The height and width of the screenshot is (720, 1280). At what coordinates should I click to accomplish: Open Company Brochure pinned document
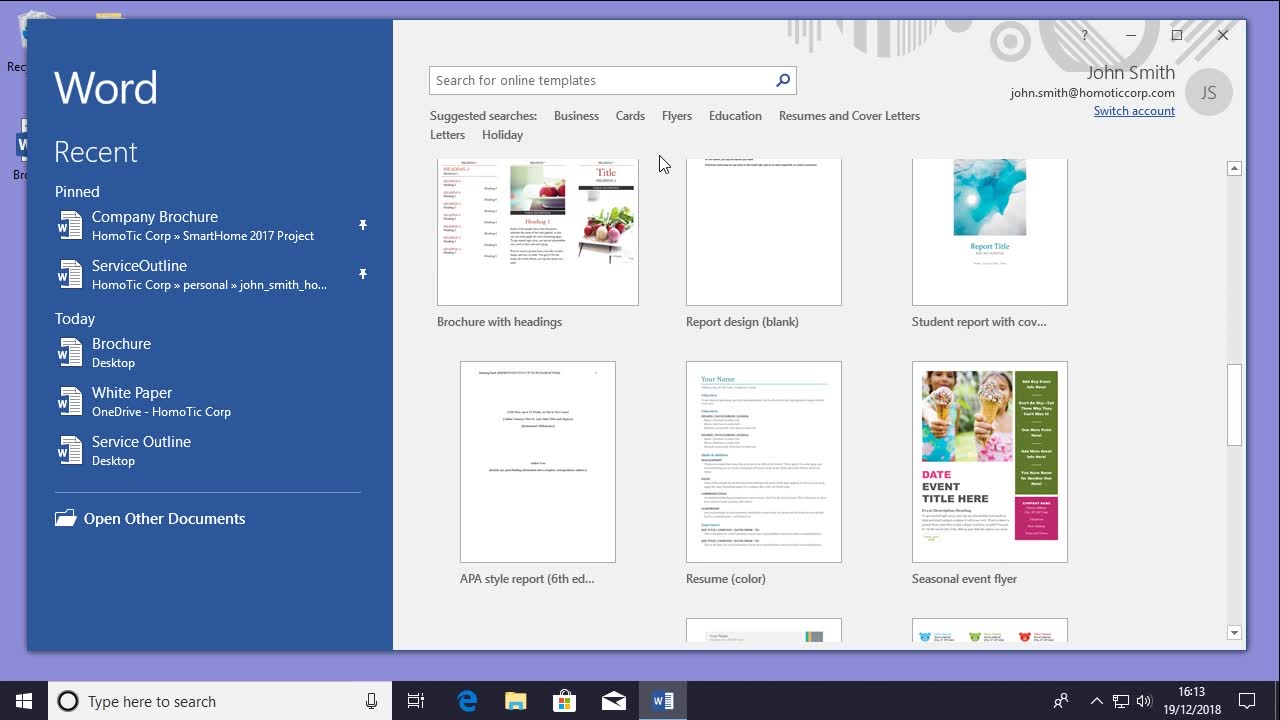[x=212, y=226]
